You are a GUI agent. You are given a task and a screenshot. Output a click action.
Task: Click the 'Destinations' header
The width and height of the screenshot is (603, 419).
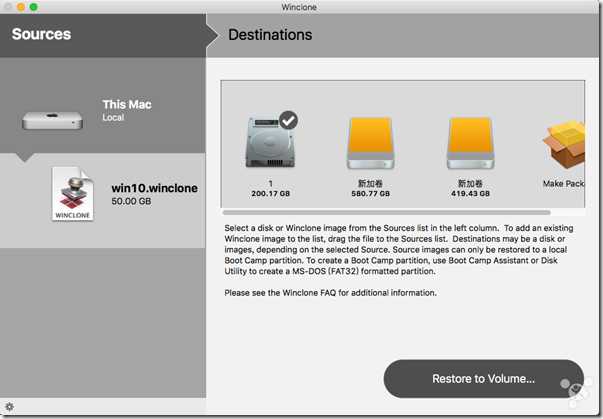270,35
